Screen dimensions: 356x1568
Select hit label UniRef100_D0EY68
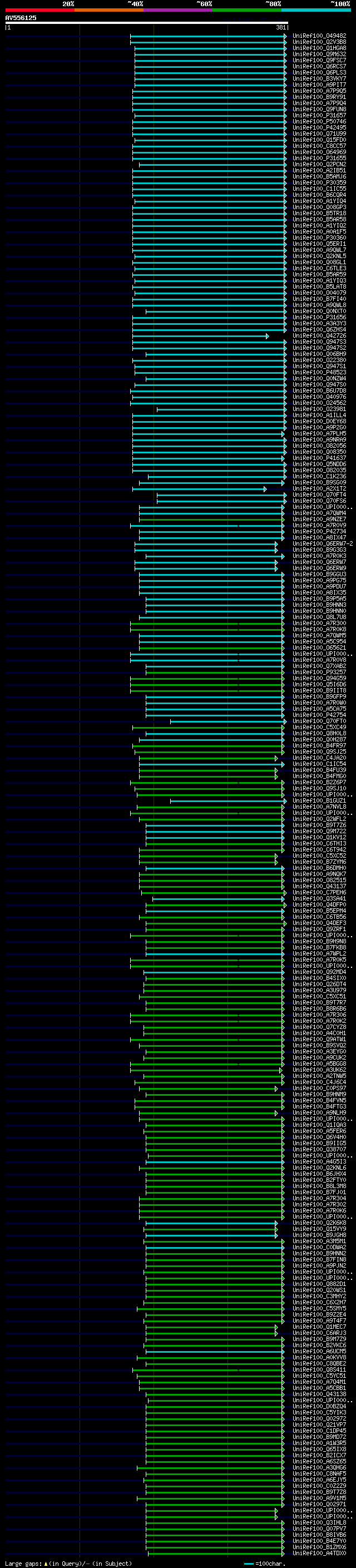[319, 421]
